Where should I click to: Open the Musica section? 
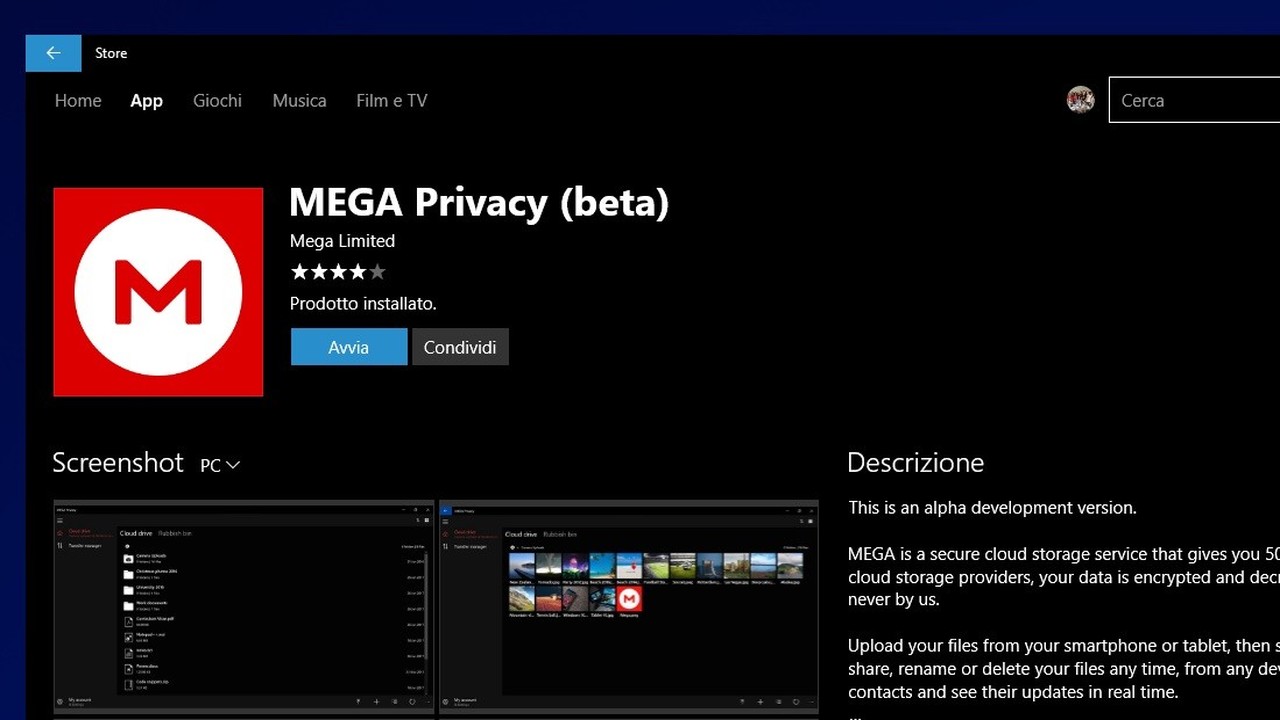click(x=299, y=100)
